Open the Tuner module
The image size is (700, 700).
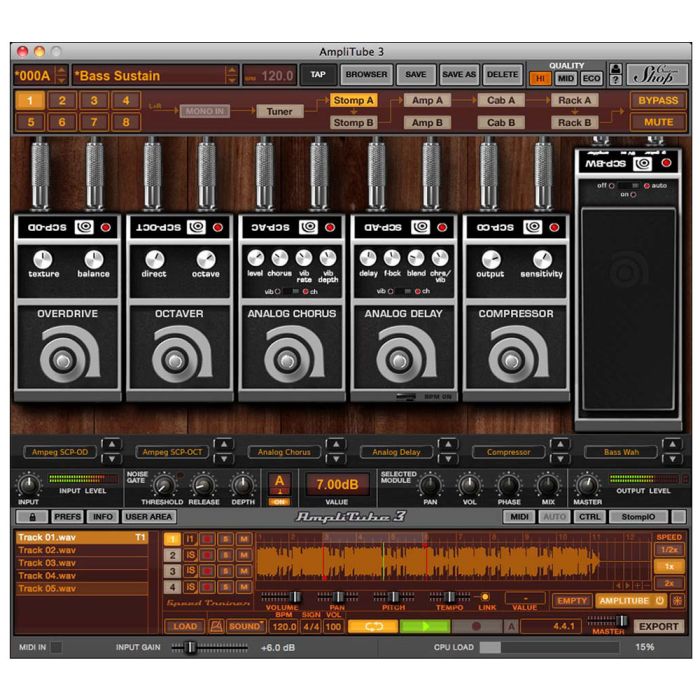click(279, 111)
